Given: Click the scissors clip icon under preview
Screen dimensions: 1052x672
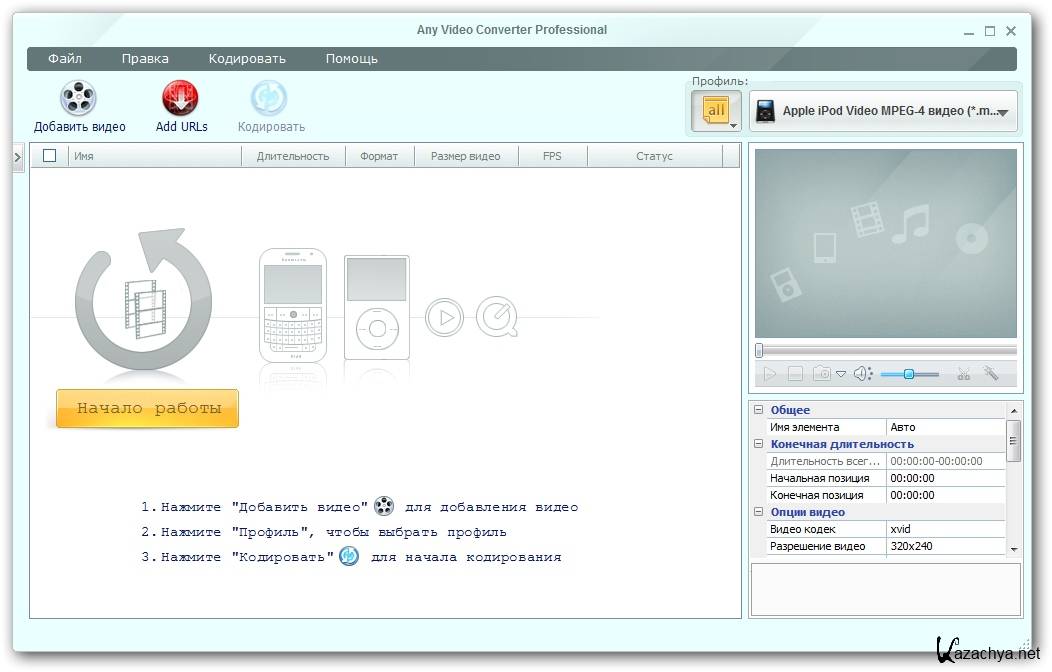Looking at the screenshot, I should [x=964, y=374].
